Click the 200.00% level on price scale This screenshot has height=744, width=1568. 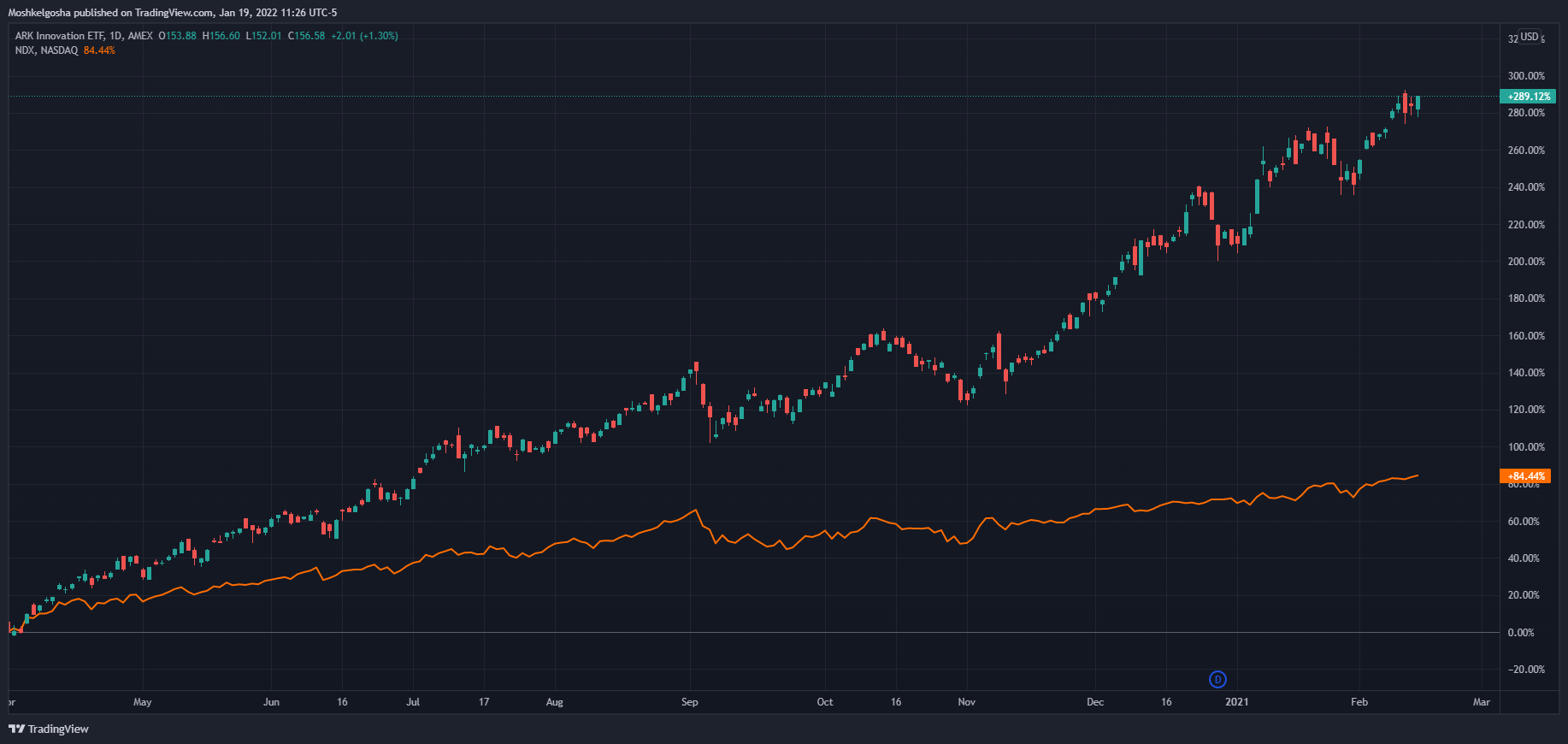[1526, 262]
